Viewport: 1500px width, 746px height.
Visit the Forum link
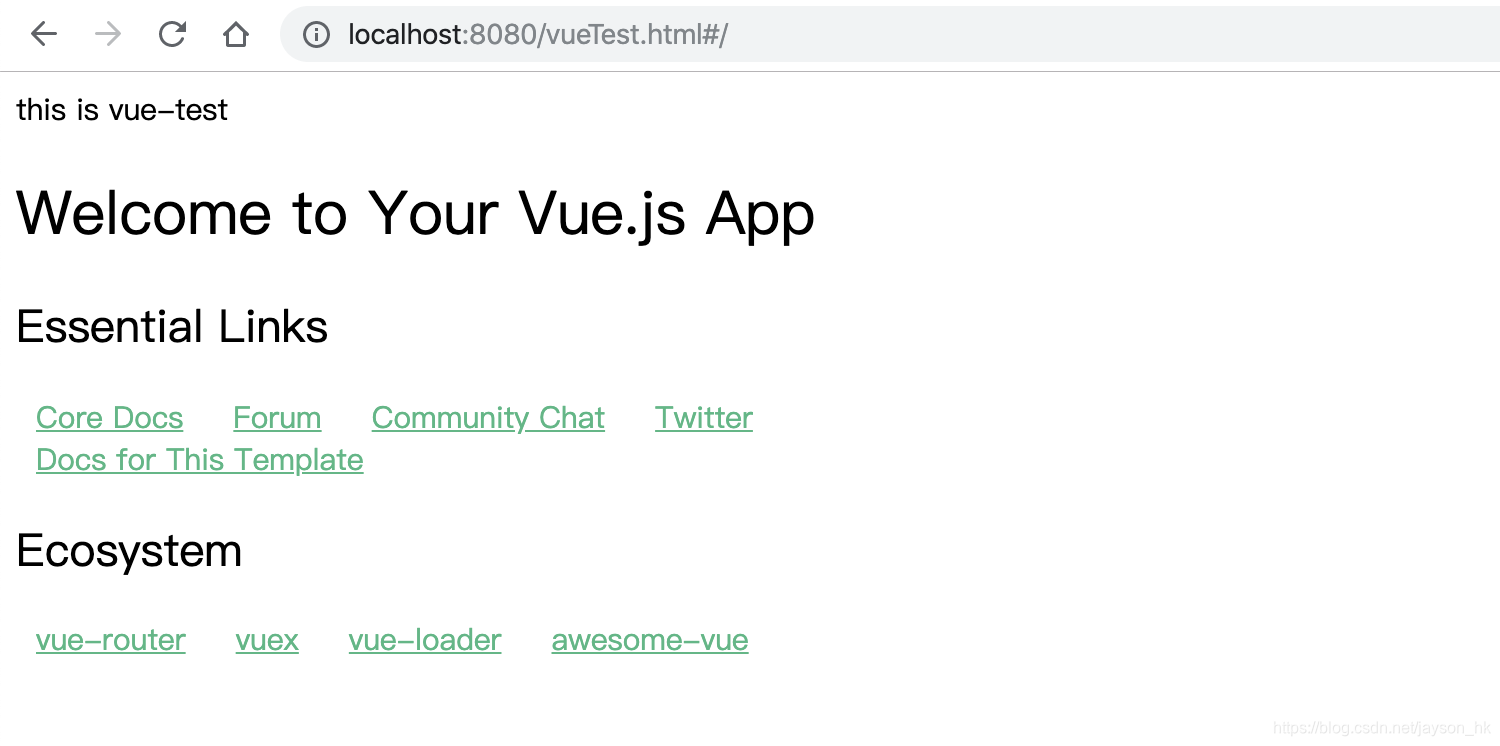pyautogui.click(x=277, y=418)
